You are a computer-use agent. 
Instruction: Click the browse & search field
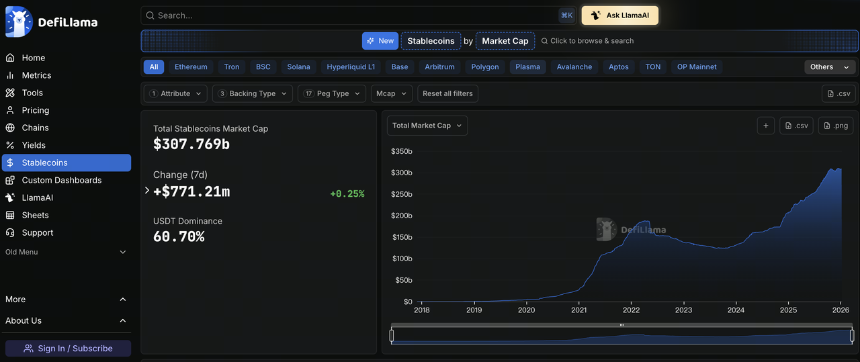point(587,41)
